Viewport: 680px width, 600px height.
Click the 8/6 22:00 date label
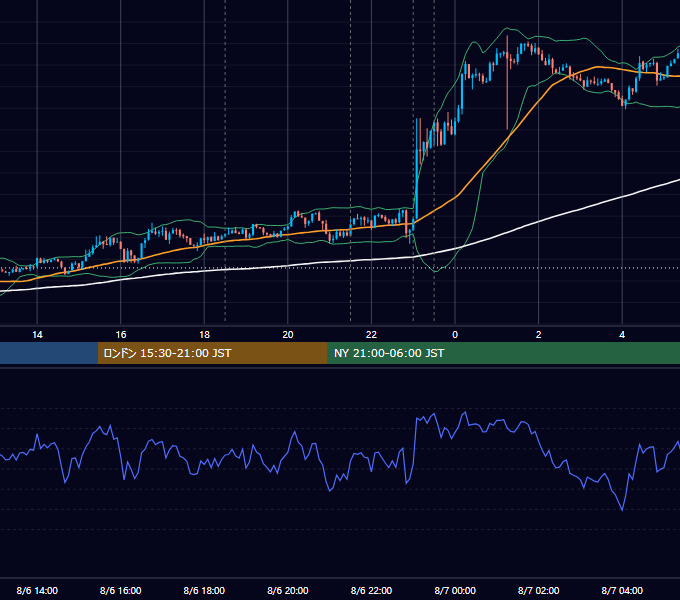click(371, 590)
